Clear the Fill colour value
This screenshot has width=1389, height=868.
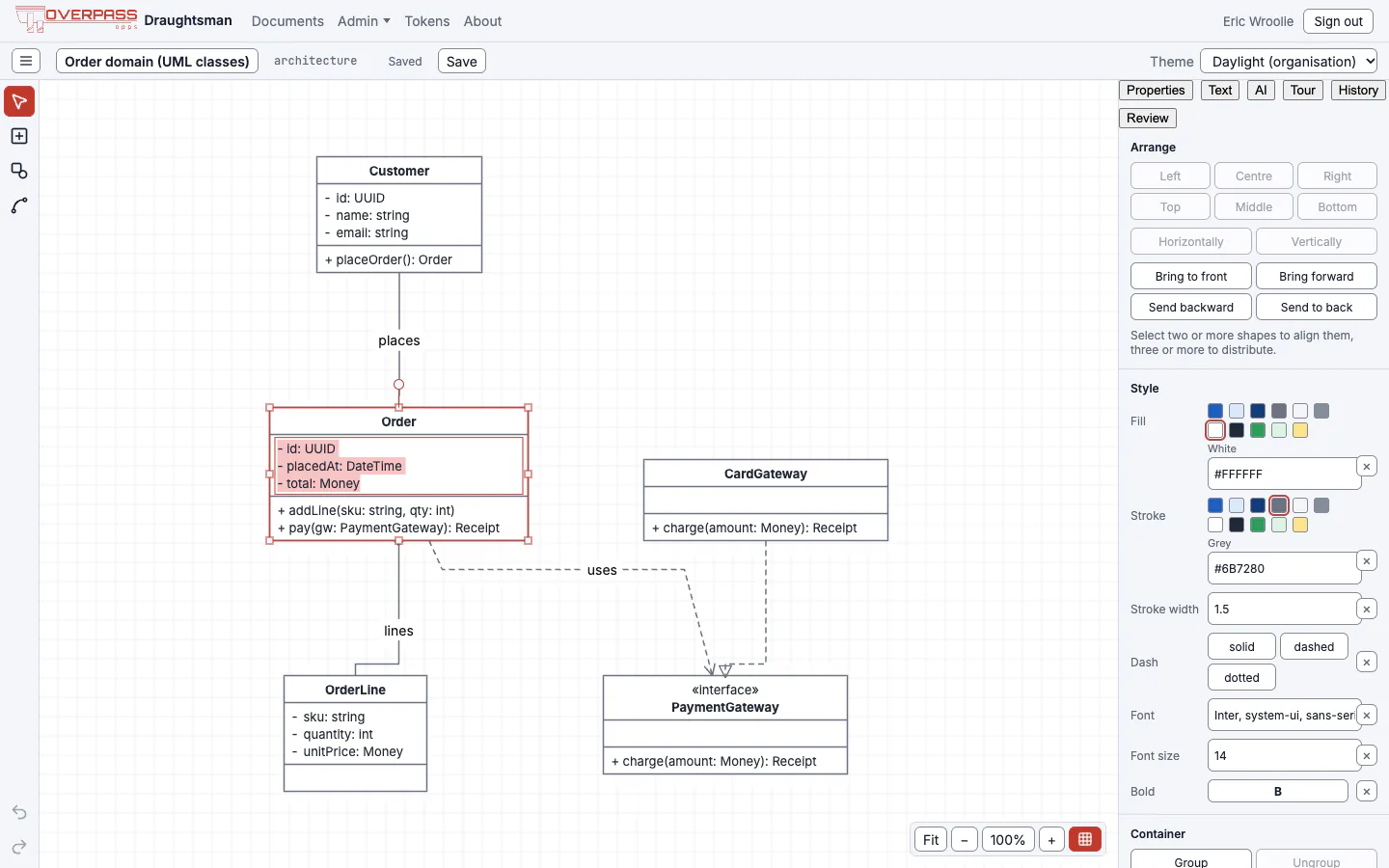coord(1367,467)
